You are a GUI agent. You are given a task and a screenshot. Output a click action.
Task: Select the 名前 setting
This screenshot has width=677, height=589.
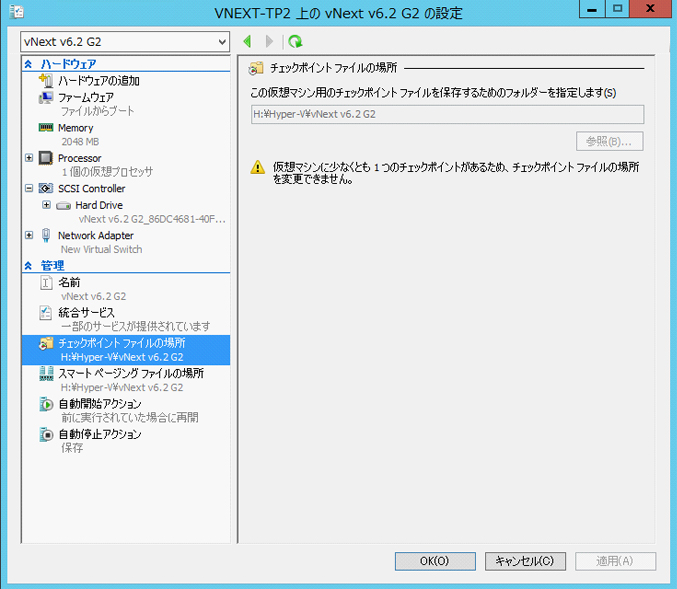coord(69,282)
